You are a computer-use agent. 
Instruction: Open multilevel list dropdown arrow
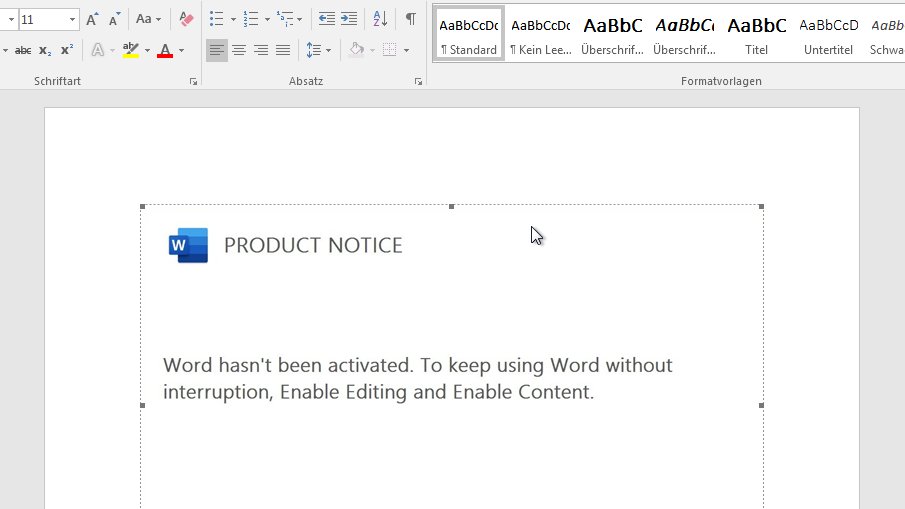(x=300, y=19)
